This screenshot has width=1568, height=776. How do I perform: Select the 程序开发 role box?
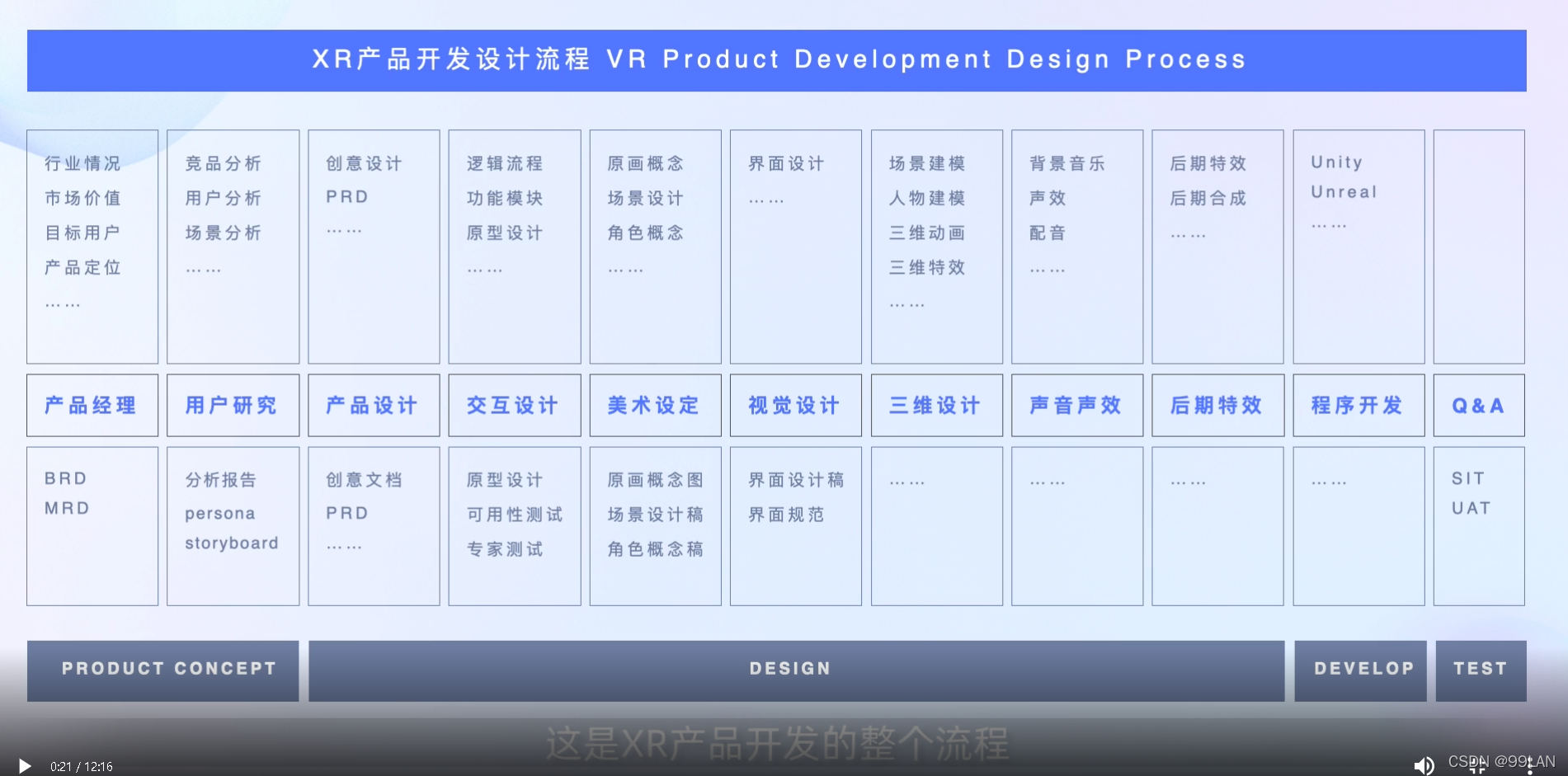1358,405
